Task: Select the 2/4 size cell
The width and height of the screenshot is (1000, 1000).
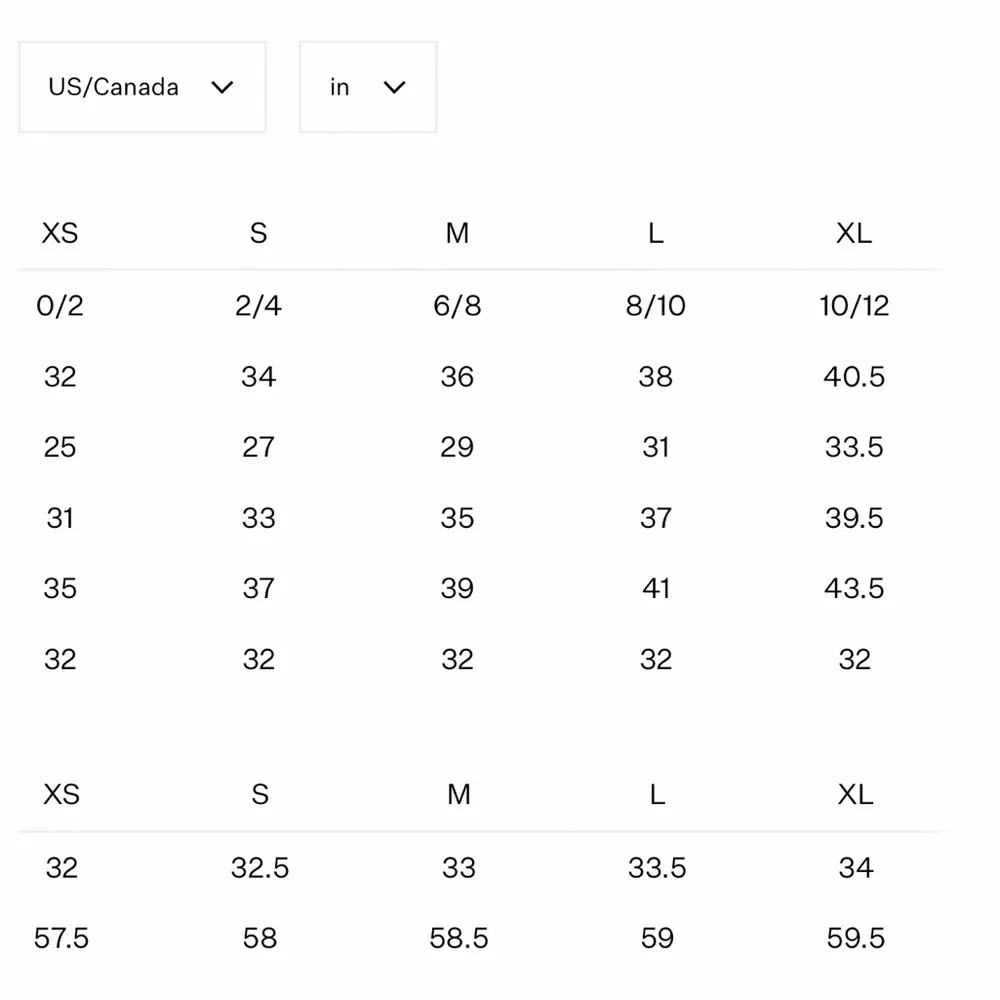Action: [258, 305]
